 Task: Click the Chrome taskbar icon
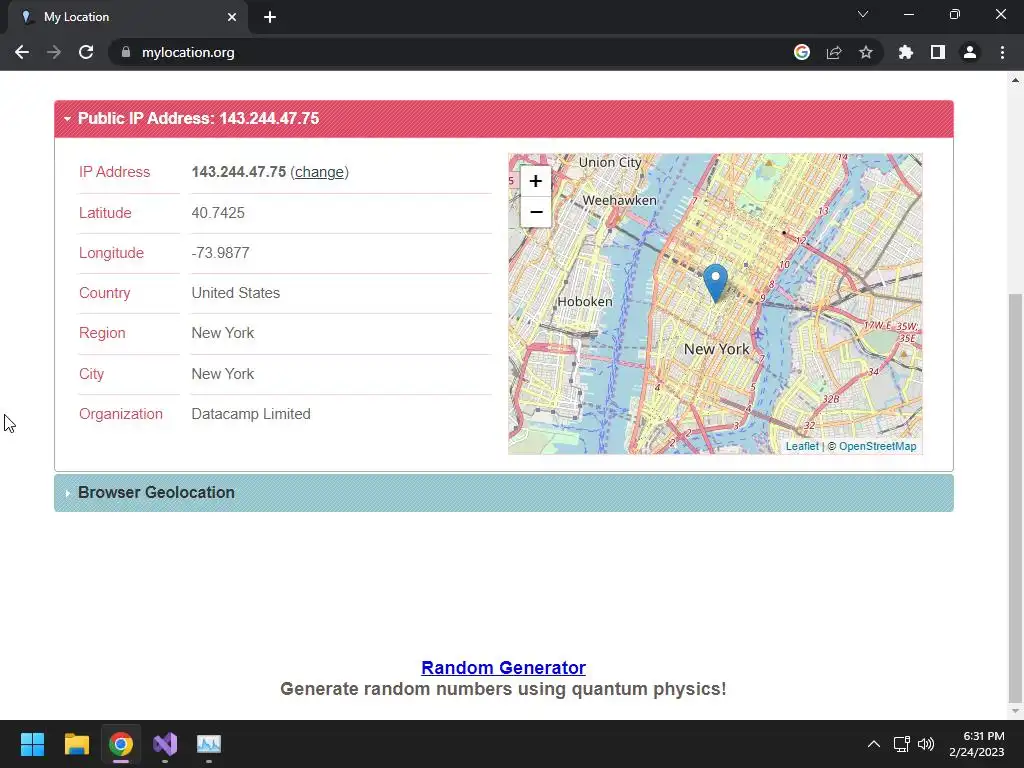(121, 744)
